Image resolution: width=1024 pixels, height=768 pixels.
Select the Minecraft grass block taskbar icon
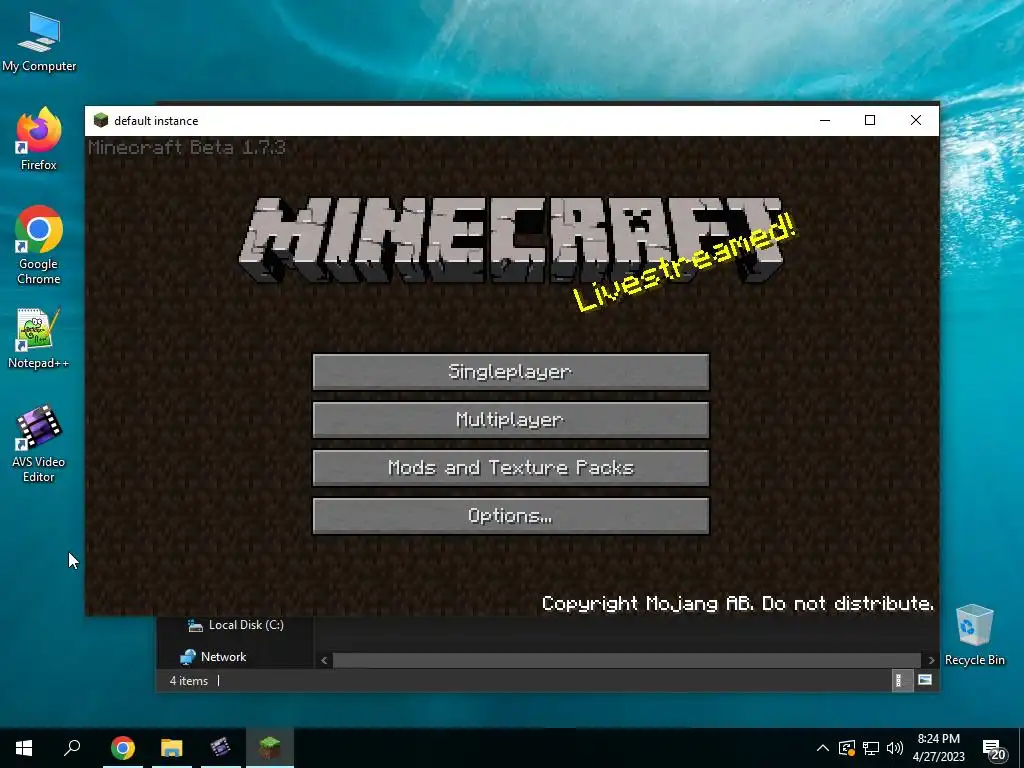270,748
